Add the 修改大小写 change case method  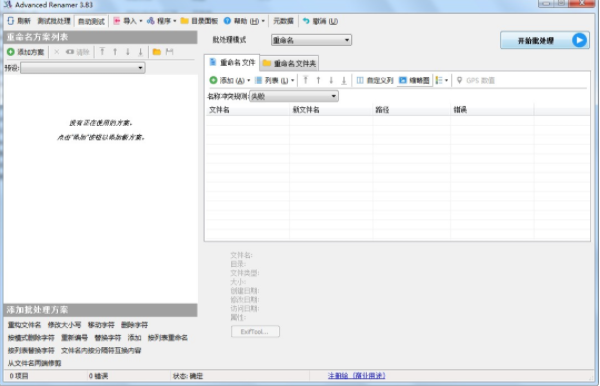[x=64, y=325]
